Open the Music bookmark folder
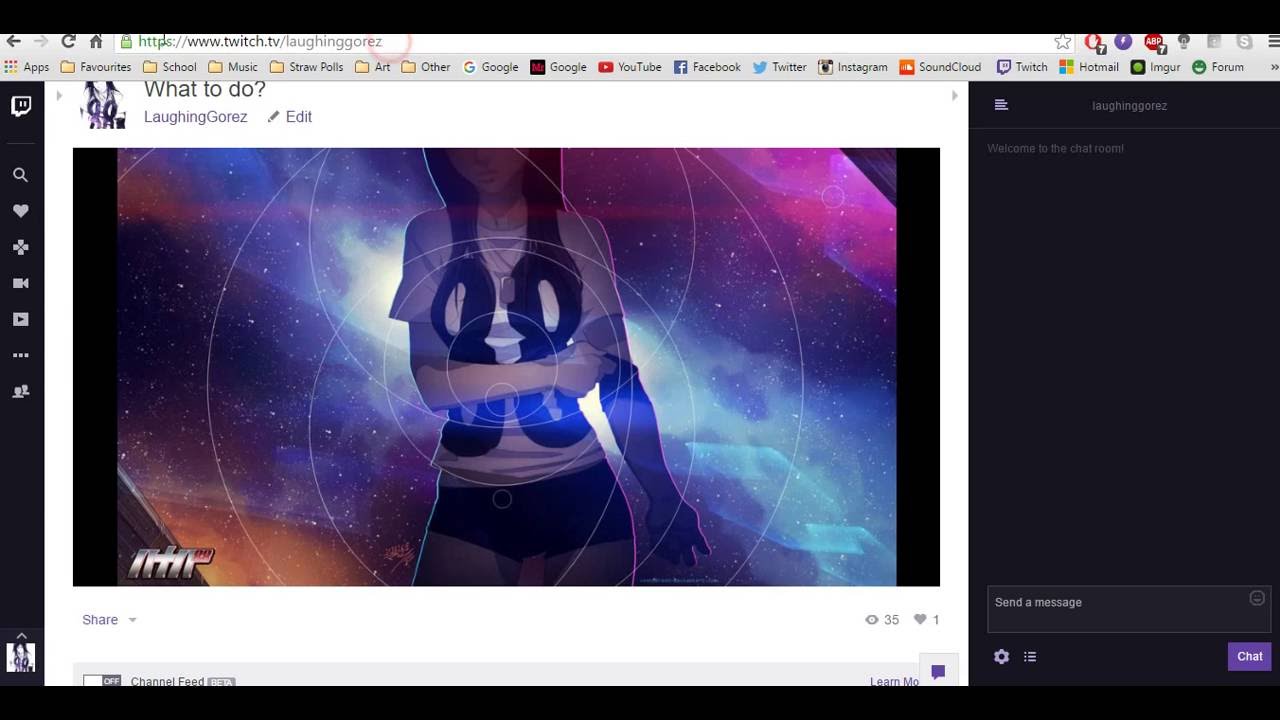Screen dimensions: 1280x720 233,67
